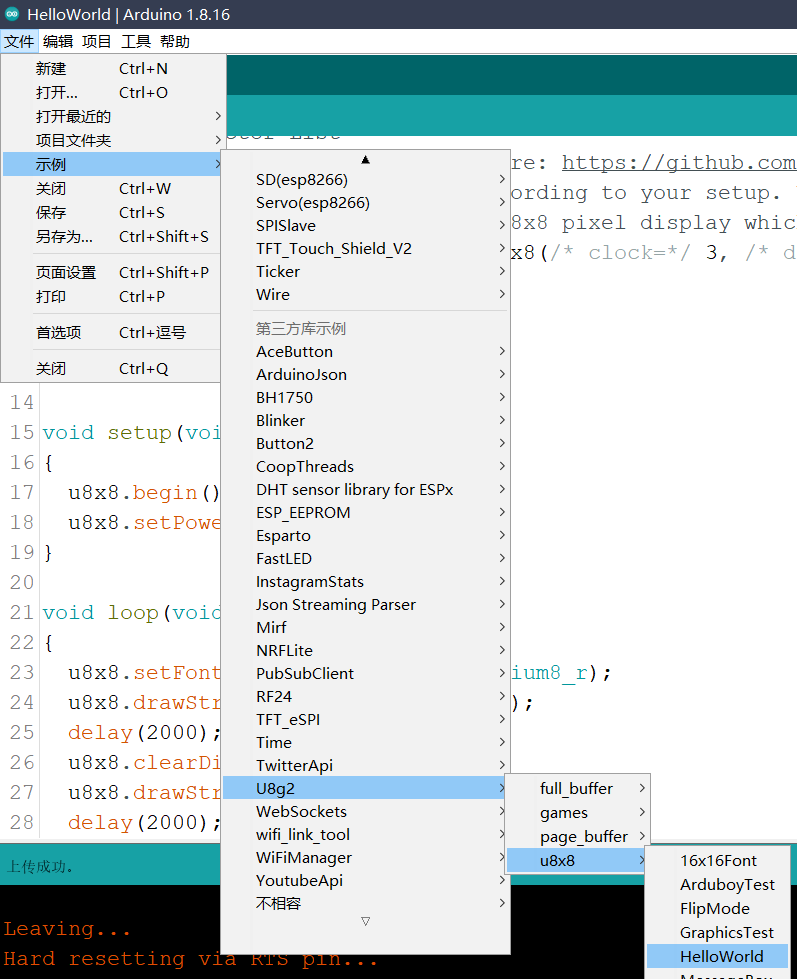Open ArduinoJson examples submenu
The width and height of the screenshot is (797, 979).
(366, 375)
